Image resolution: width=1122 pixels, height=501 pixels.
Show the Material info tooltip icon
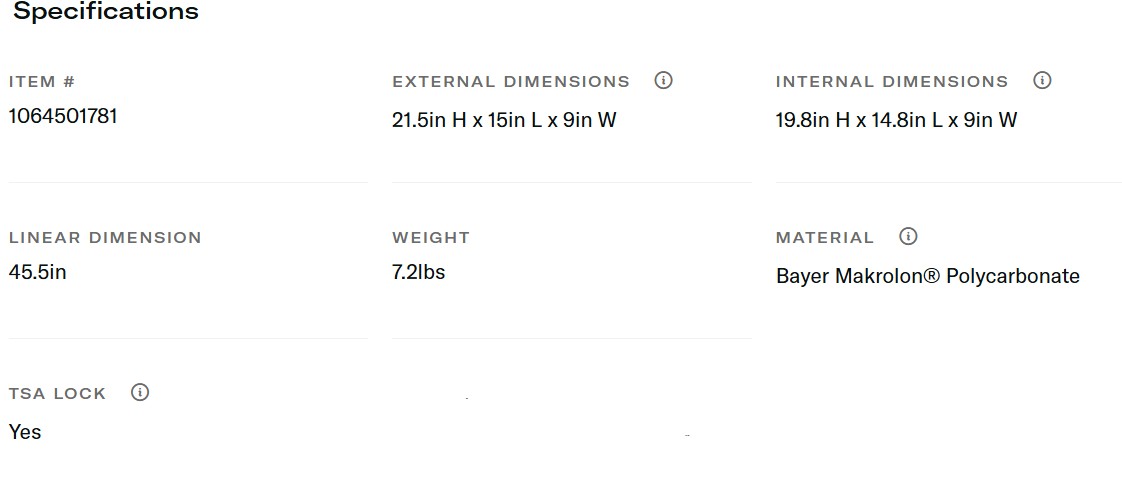click(908, 237)
